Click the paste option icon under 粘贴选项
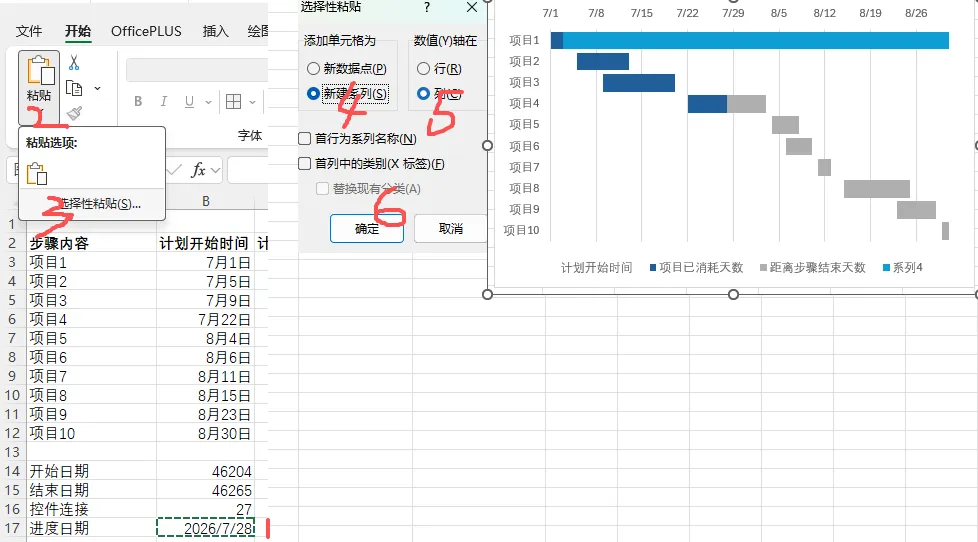 pyautogui.click(x=37, y=173)
